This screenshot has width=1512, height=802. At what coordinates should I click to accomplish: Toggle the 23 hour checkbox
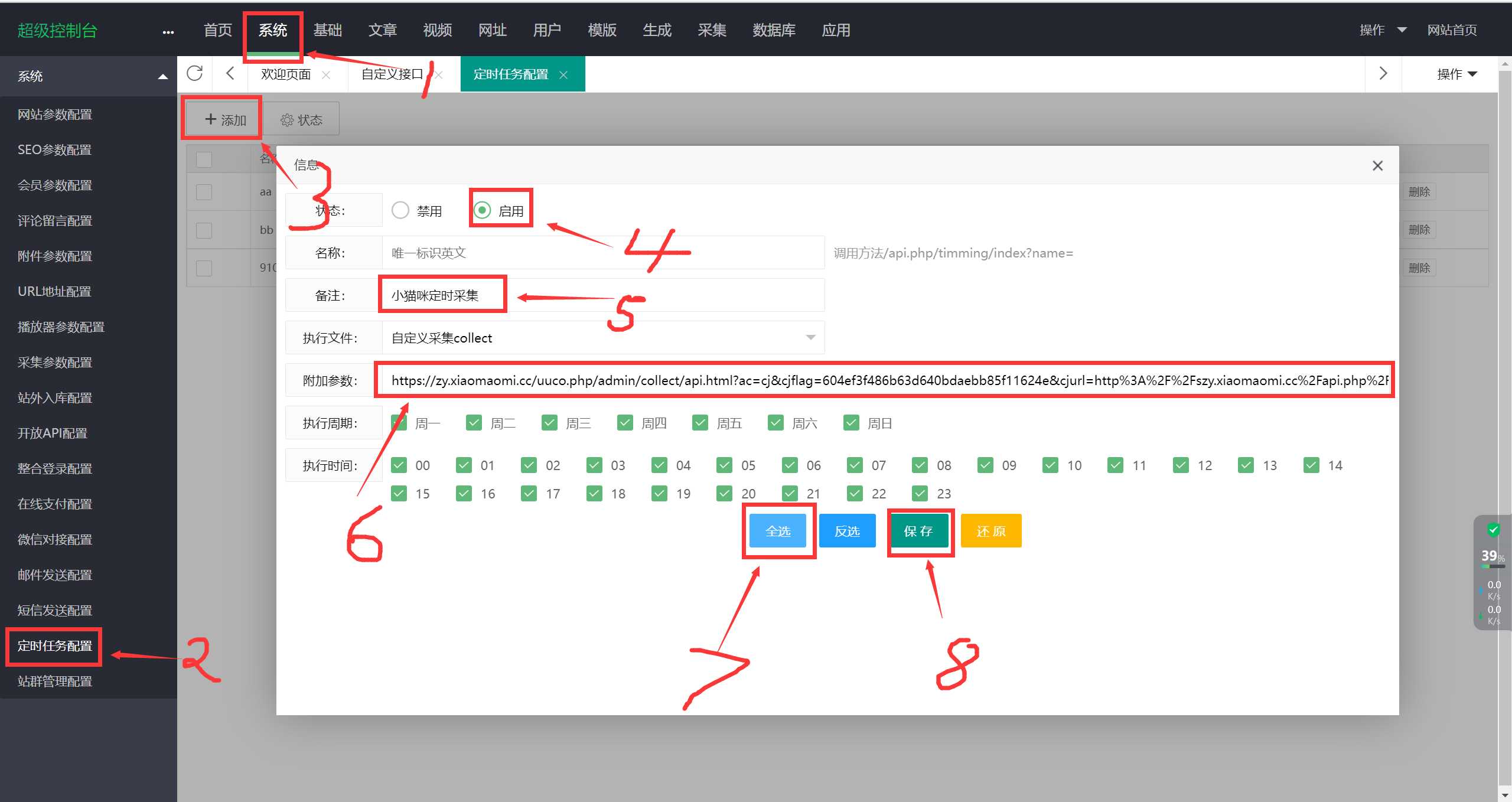tap(920, 493)
